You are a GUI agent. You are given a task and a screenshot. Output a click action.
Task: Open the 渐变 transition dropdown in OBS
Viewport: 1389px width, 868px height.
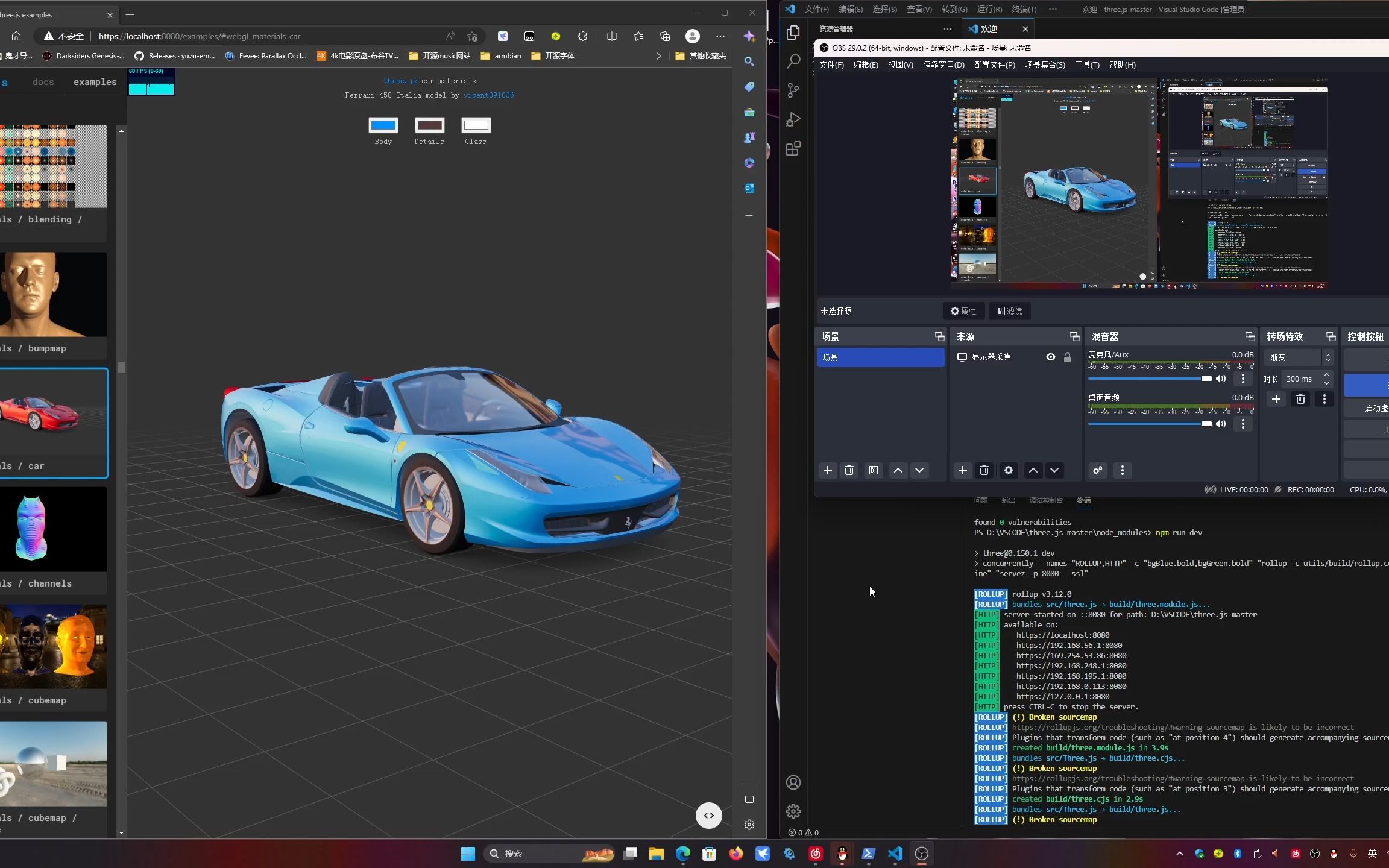pyautogui.click(x=1298, y=357)
